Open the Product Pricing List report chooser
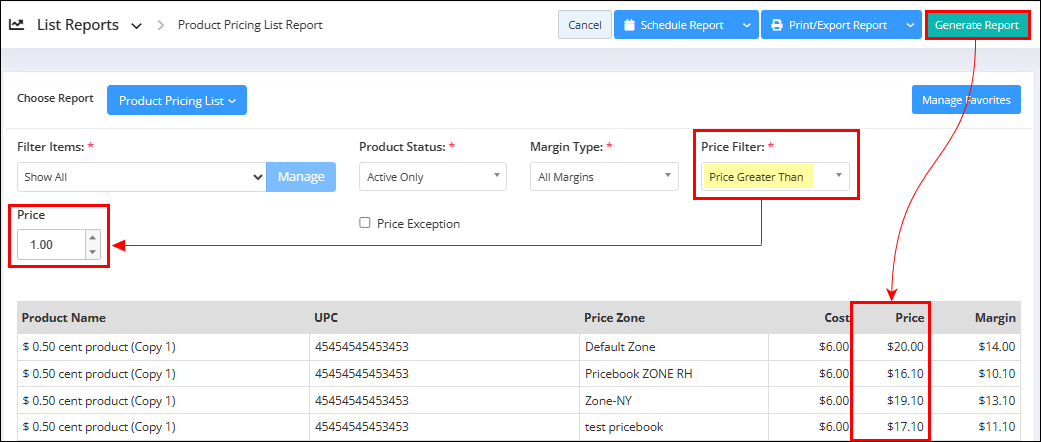The width and height of the screenshot is (1041, 442). pos(177,100)
